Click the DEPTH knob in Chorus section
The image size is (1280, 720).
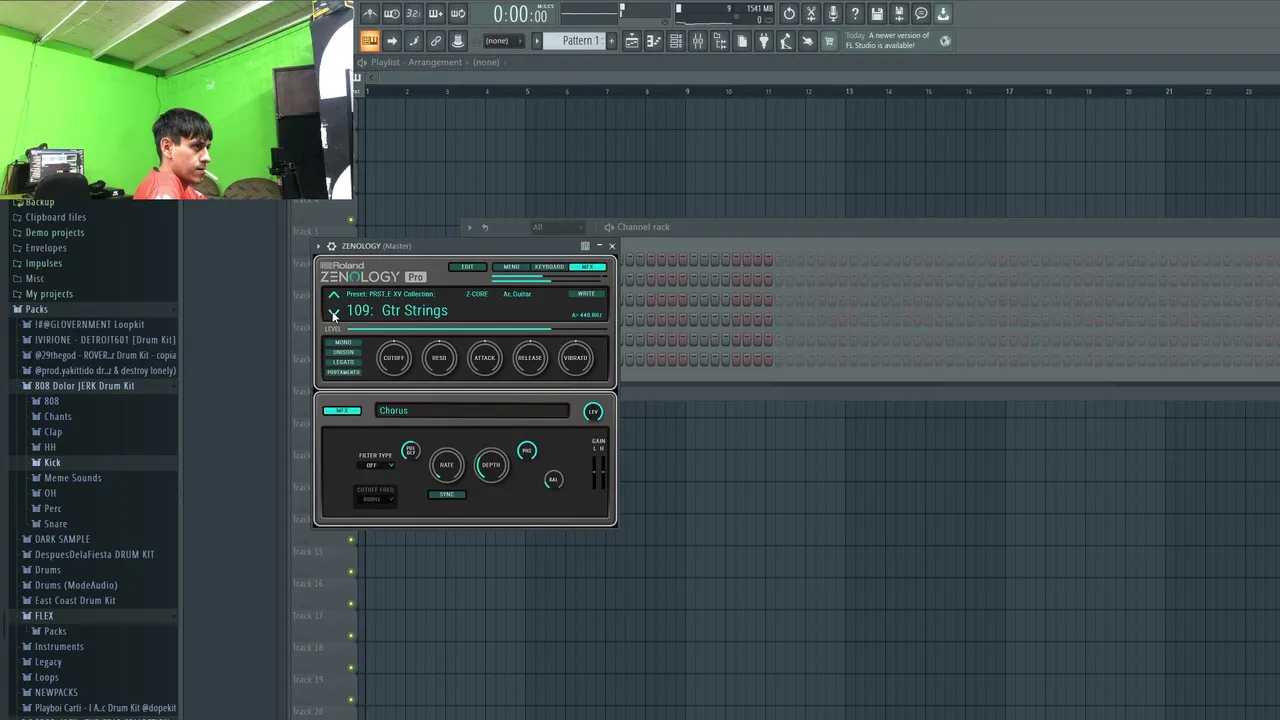click(x=491, y=465)
